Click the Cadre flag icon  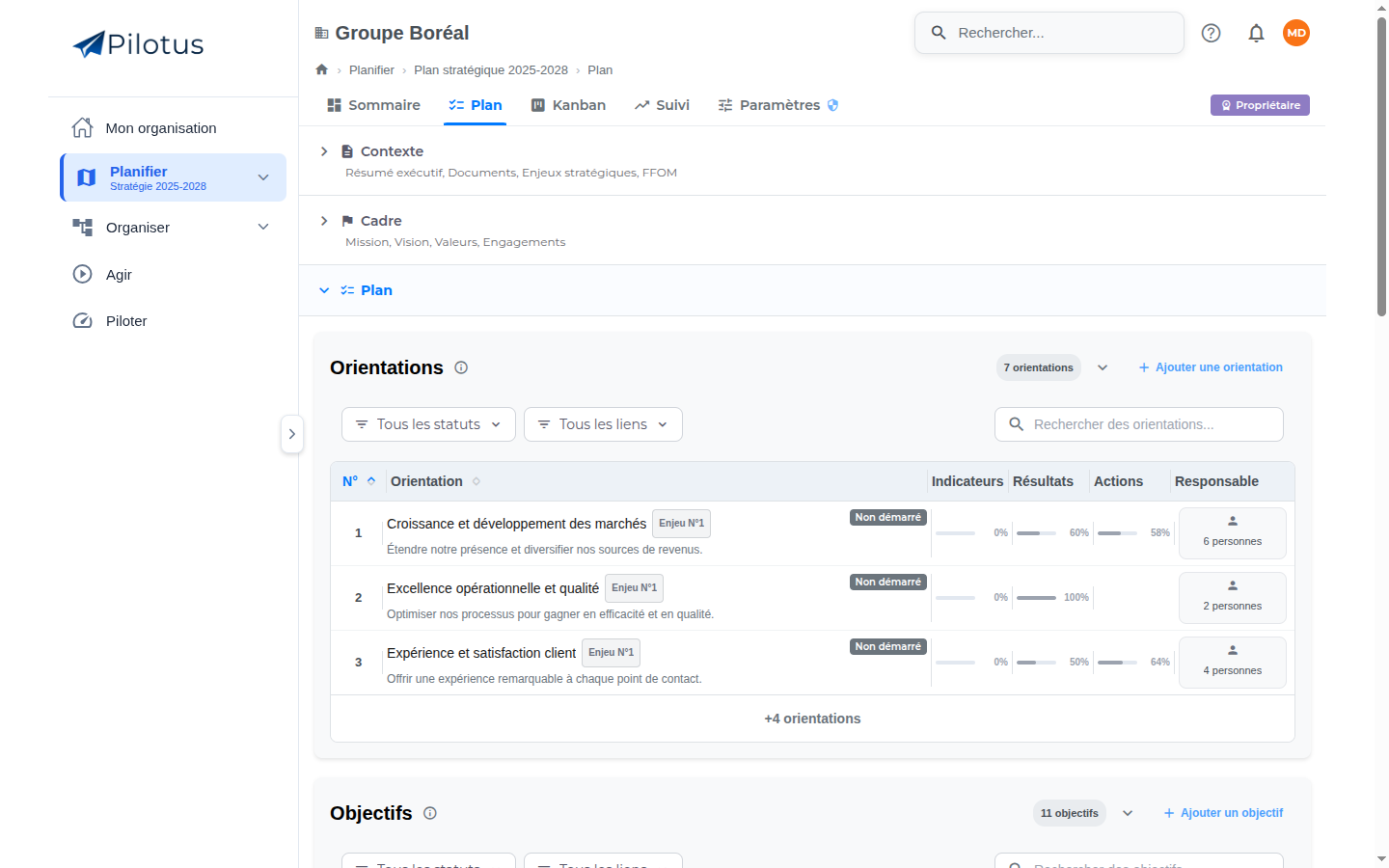(x=347, y=221)
